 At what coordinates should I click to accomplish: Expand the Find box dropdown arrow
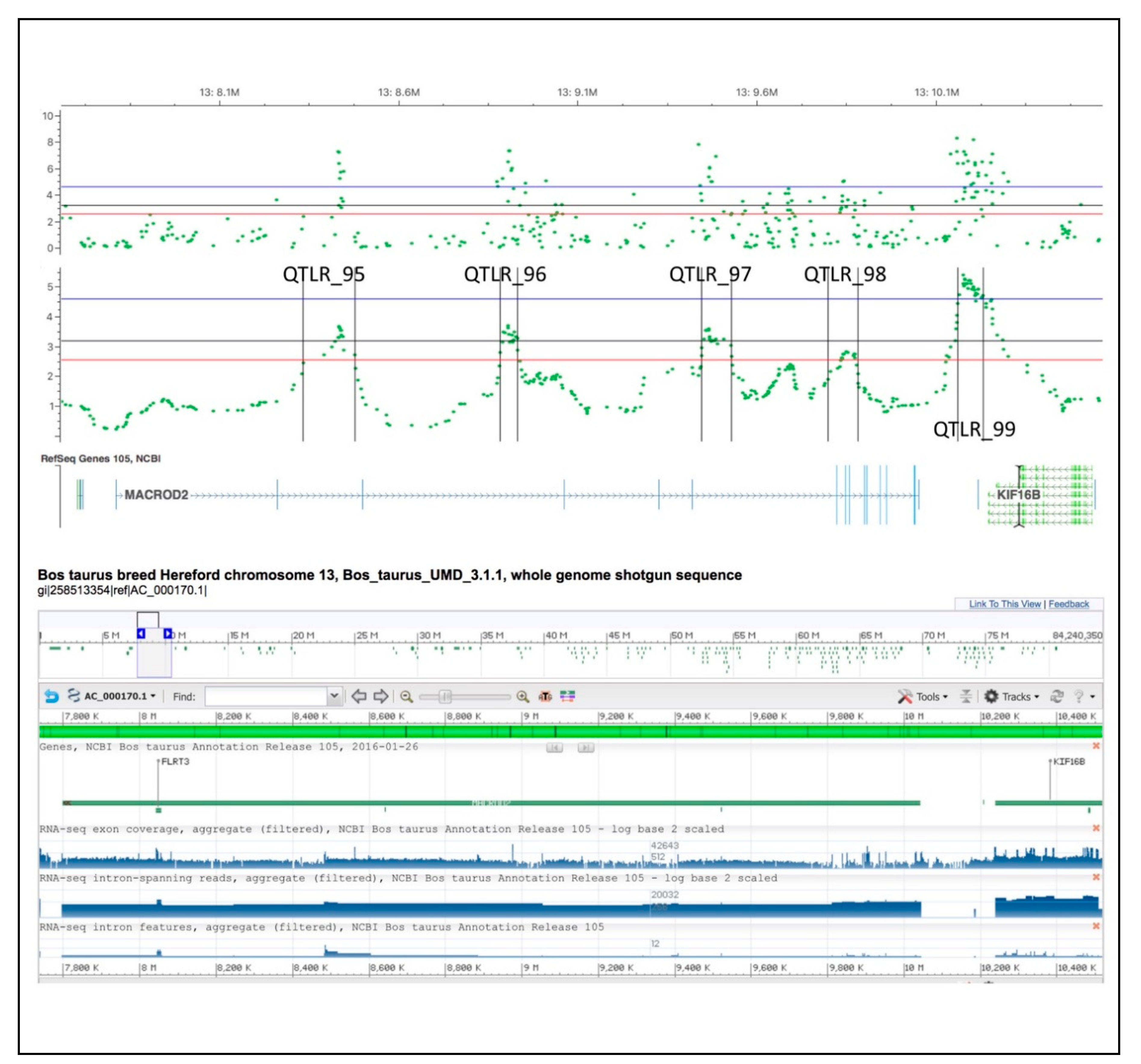point(334,697)
